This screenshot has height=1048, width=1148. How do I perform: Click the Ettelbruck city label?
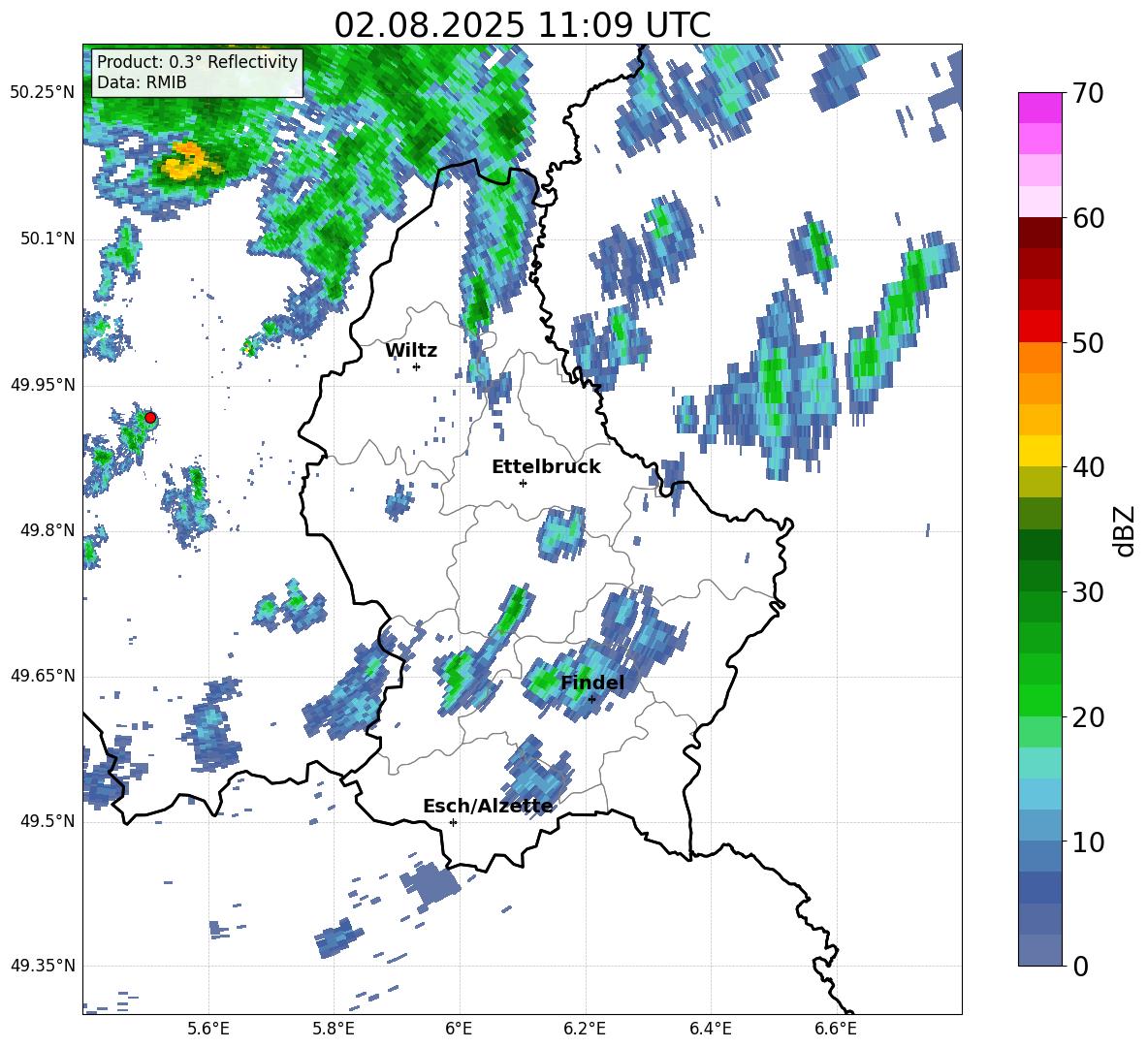546,467
